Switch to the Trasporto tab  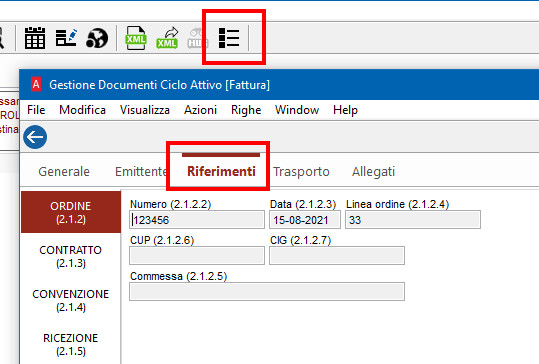(x=301, y=172)
